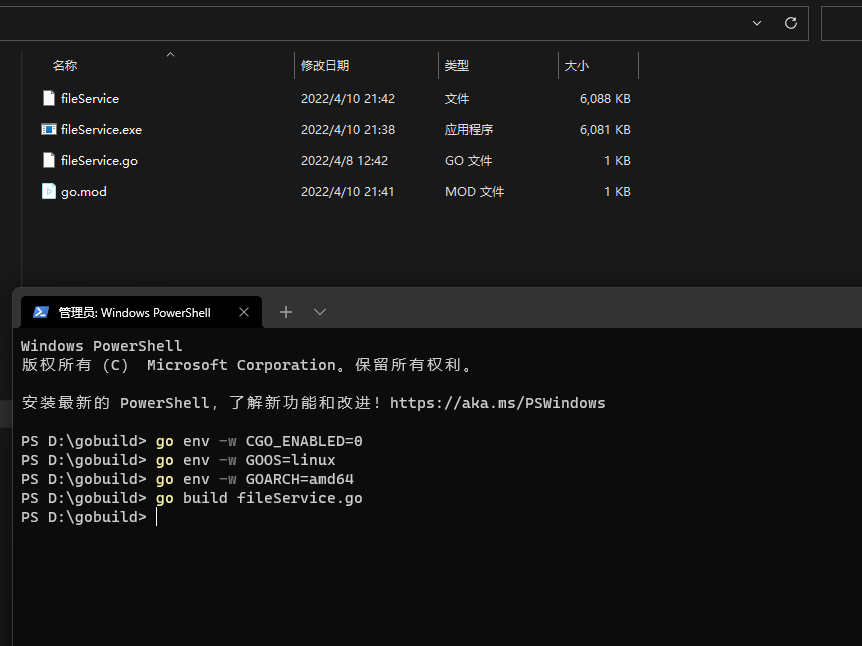
Task: Click the 6,088 KB size cell
Action: tap(605, 99)
